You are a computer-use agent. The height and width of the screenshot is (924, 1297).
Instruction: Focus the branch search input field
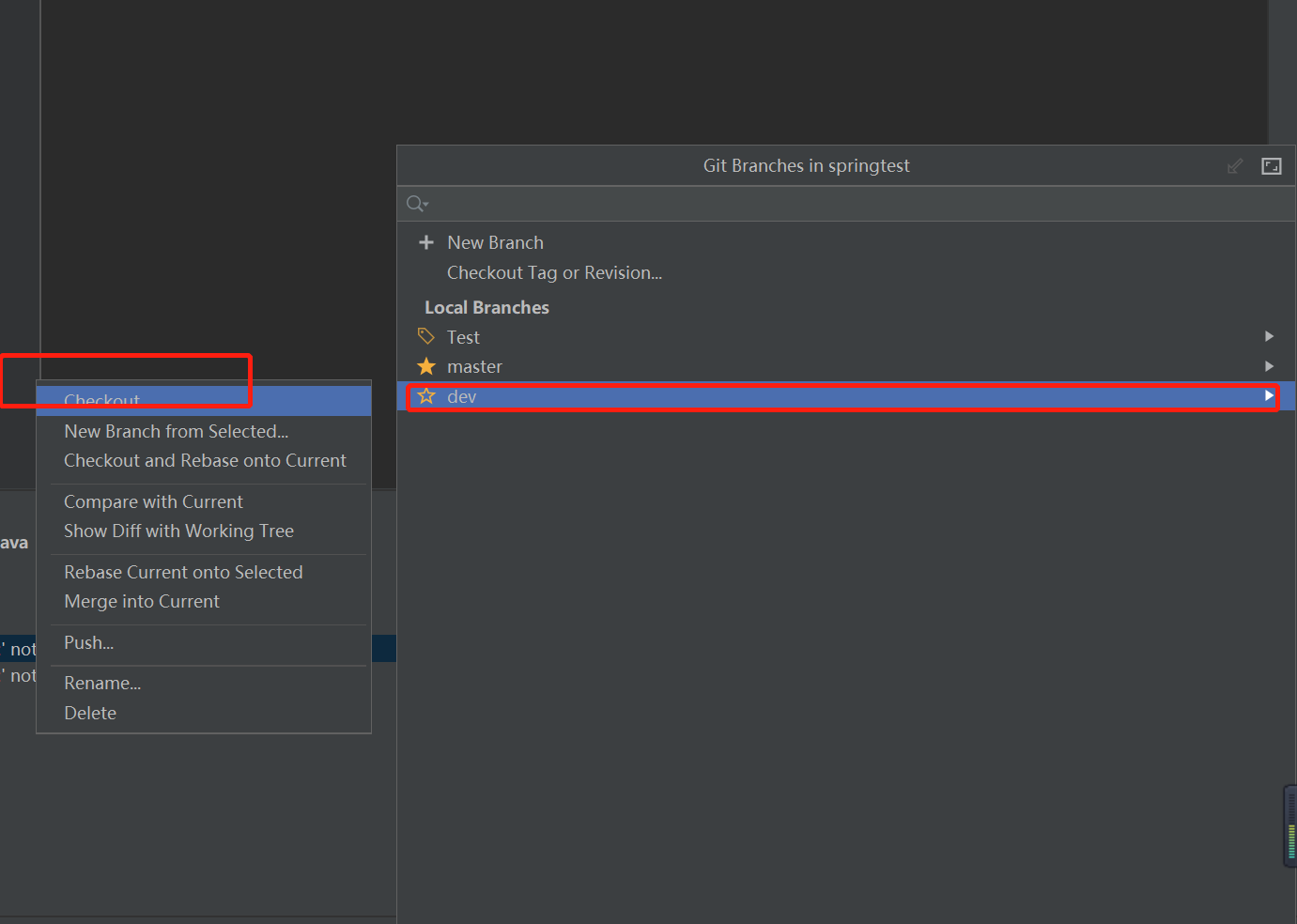(x=845, y=204)
